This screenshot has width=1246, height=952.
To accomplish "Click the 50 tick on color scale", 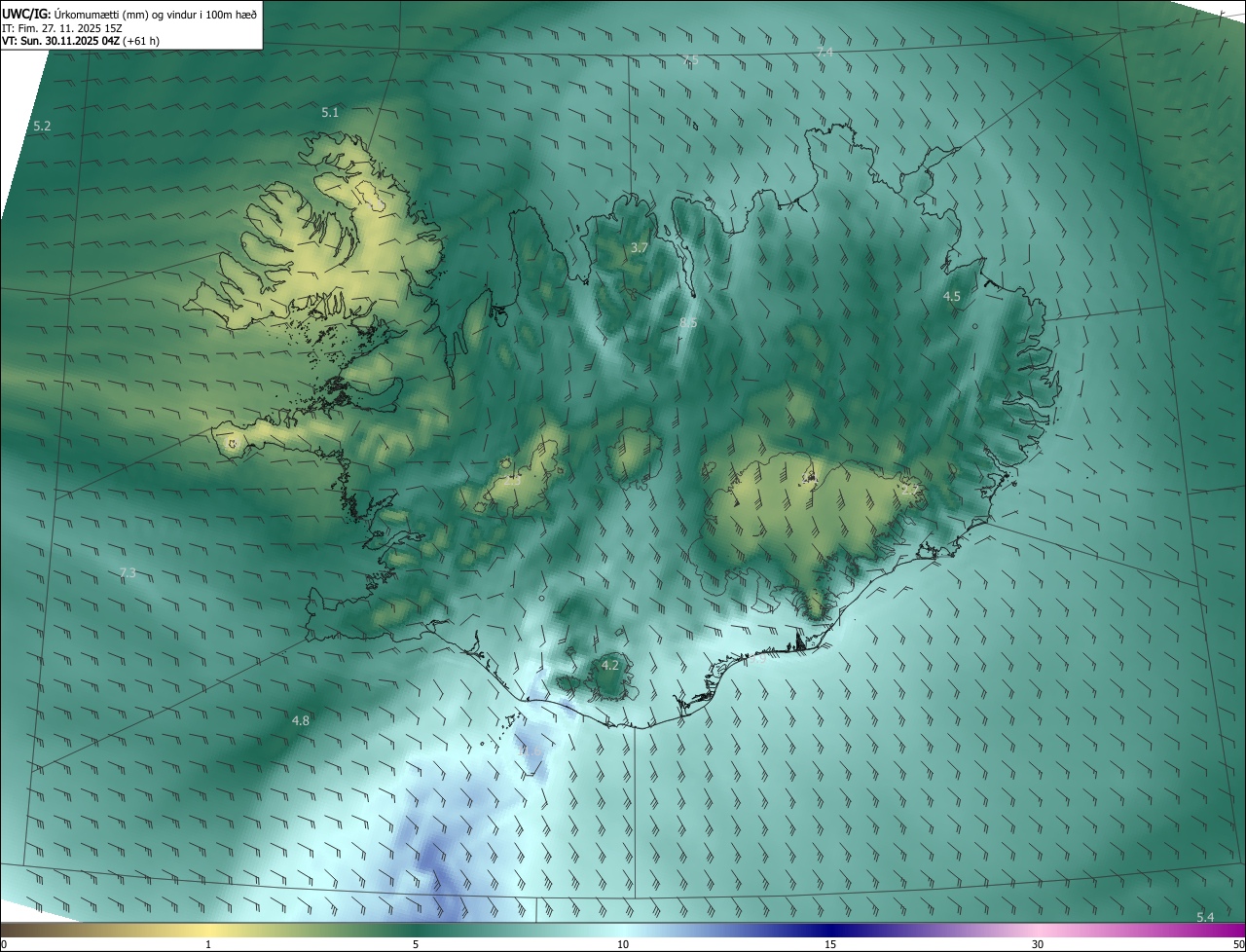I will (x=1238, y=944).
